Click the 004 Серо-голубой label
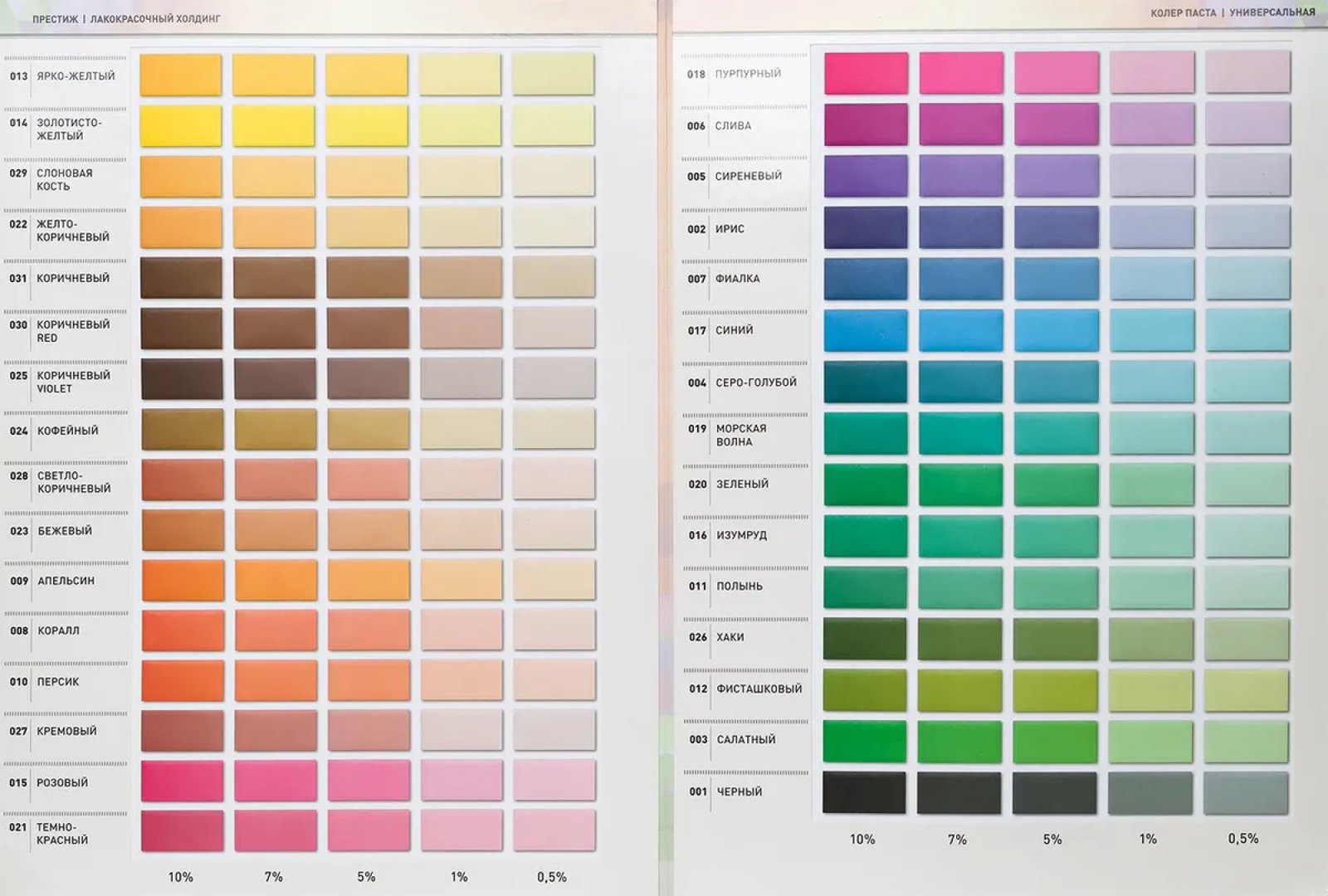Viewport: 1328px width, 896px height. (x=742, y=382)
